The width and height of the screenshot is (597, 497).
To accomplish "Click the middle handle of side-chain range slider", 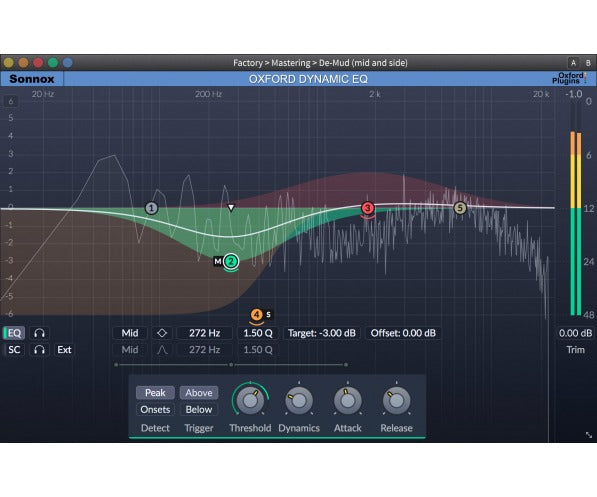I will click(x=231, y=365).
